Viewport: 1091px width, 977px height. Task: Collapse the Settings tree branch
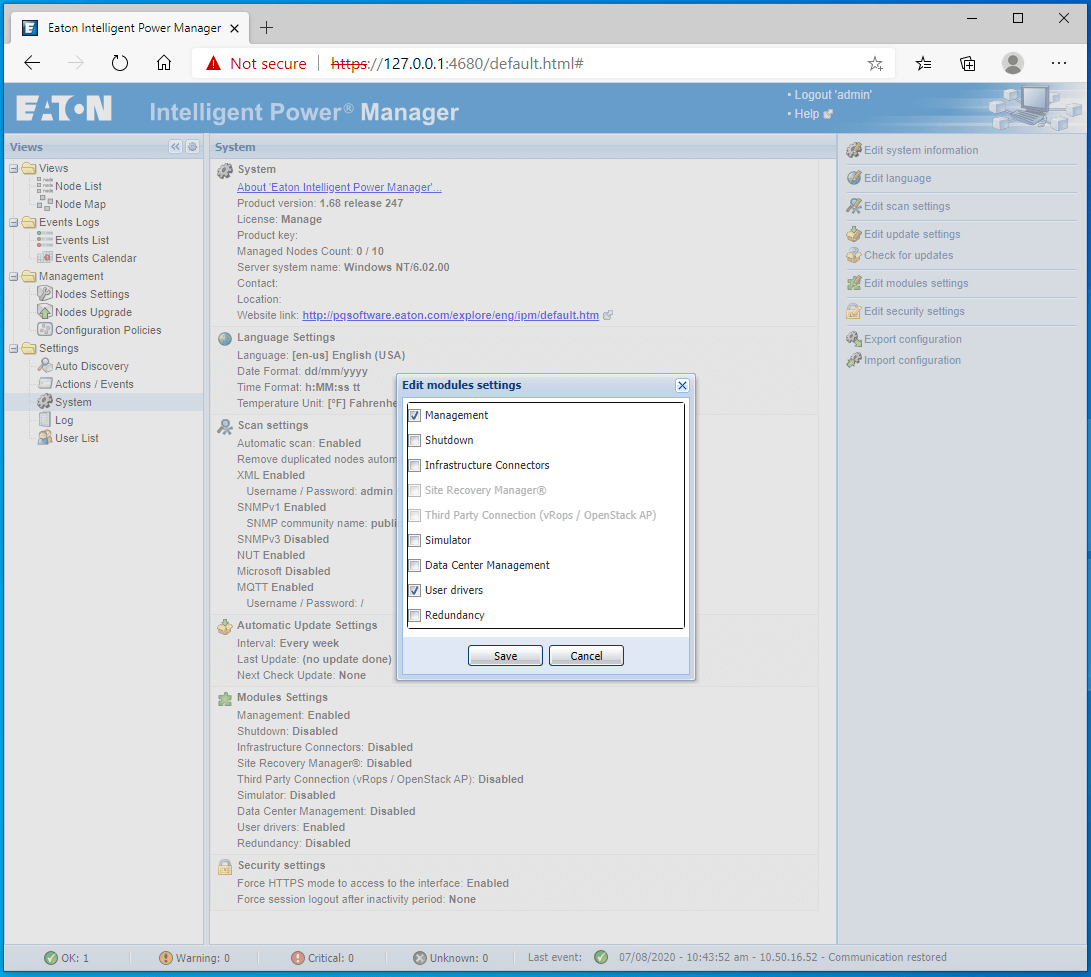tap(13, 348)
